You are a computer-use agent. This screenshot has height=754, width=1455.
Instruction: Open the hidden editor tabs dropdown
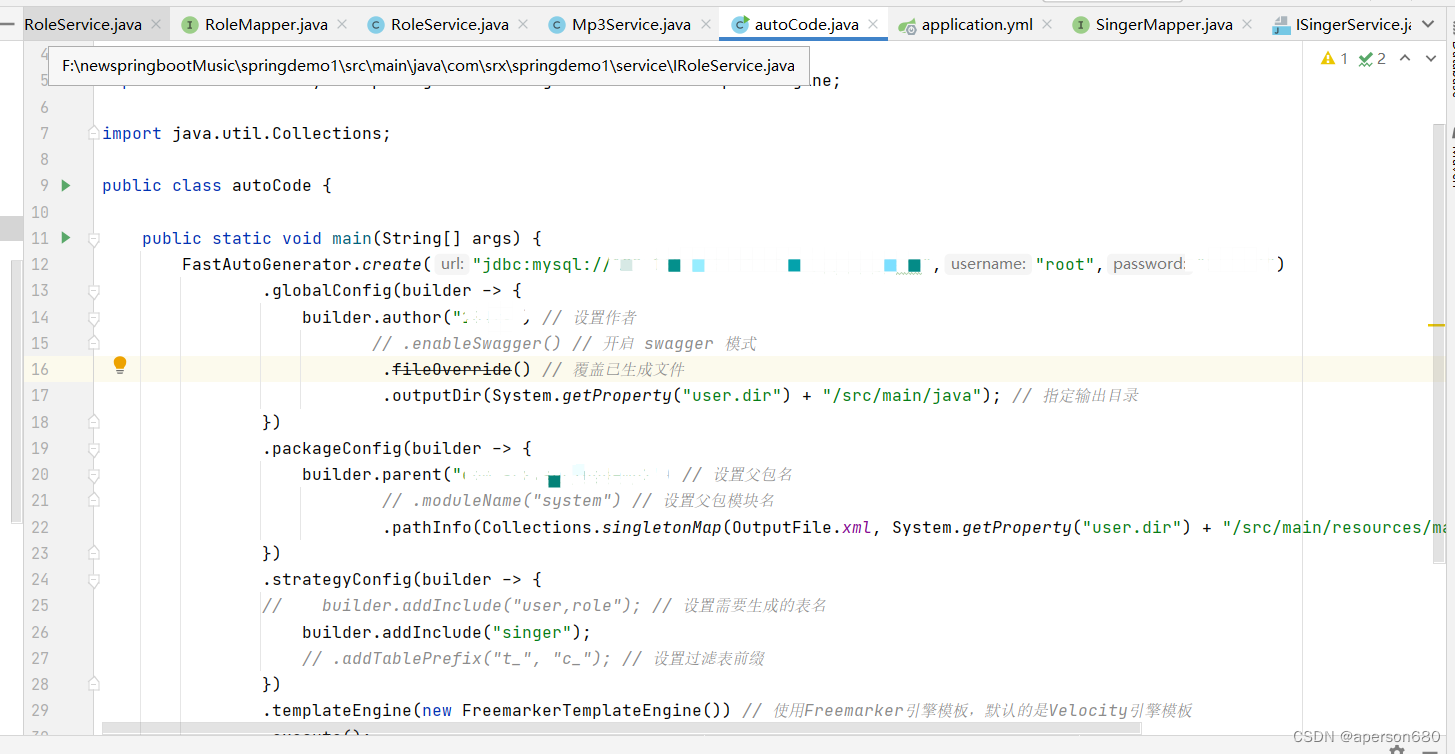tap(1430, 24)
